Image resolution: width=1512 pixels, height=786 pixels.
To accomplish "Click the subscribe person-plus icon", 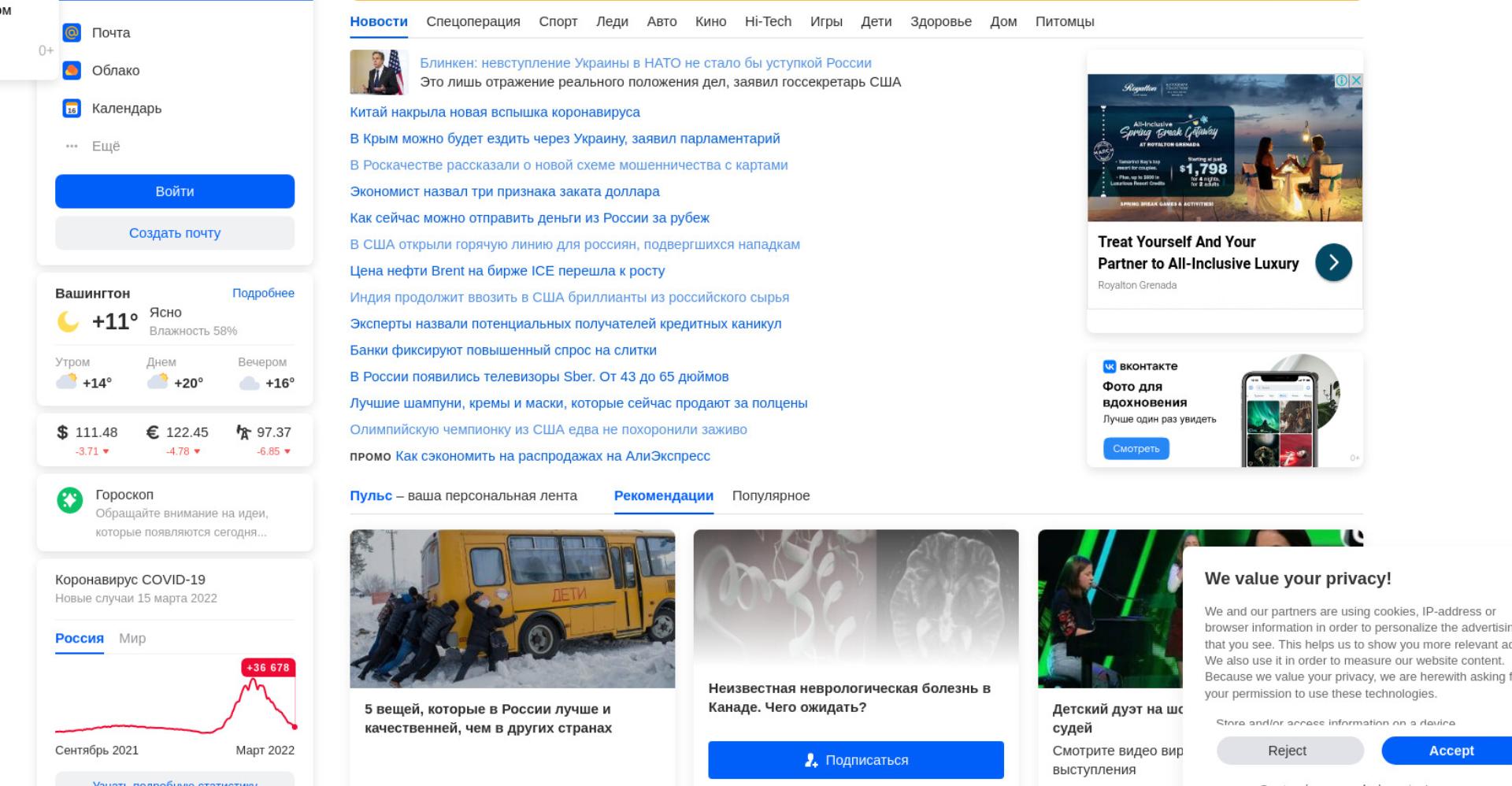I will [x=811, y=760].
